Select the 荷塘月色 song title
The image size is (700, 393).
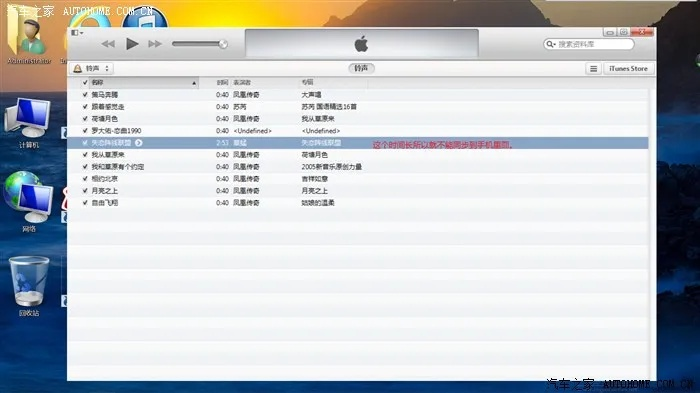coord(105,119)
